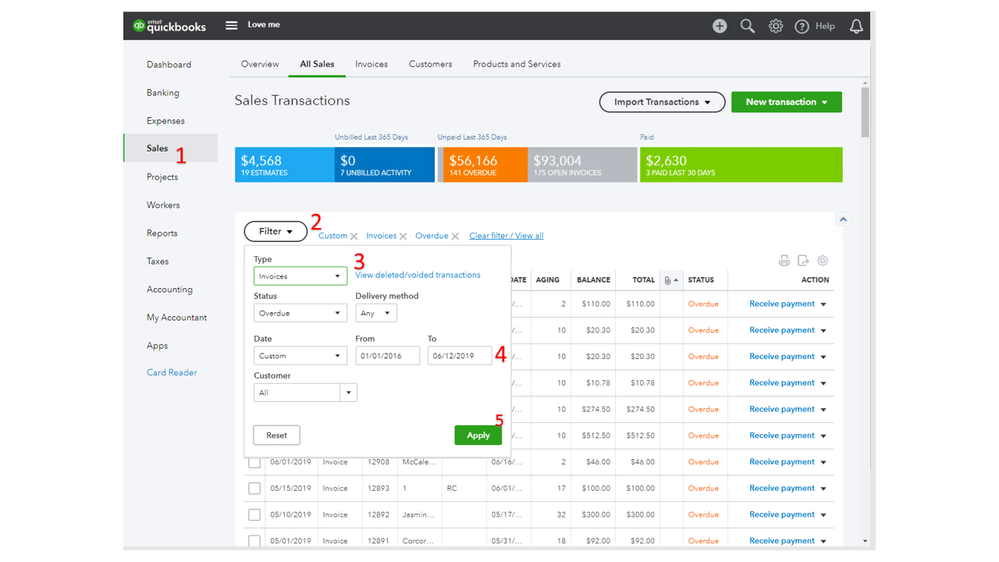Expand action arrow for $512.50 row

[x=823, y=436]
